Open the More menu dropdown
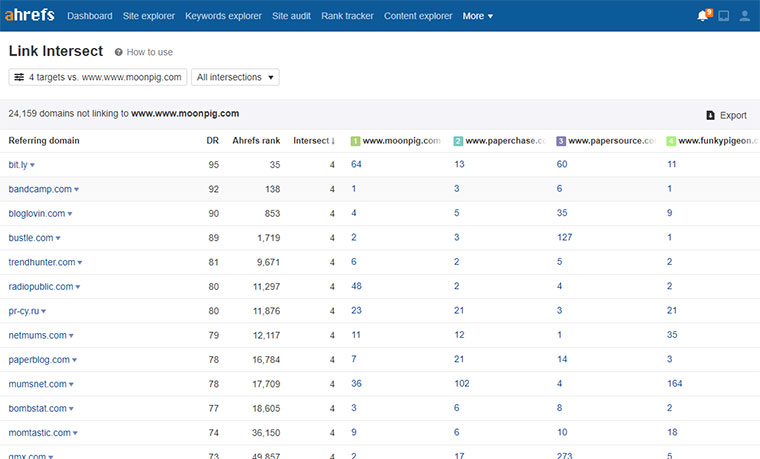Screen dimensions: 760x459 pos(477,16)
